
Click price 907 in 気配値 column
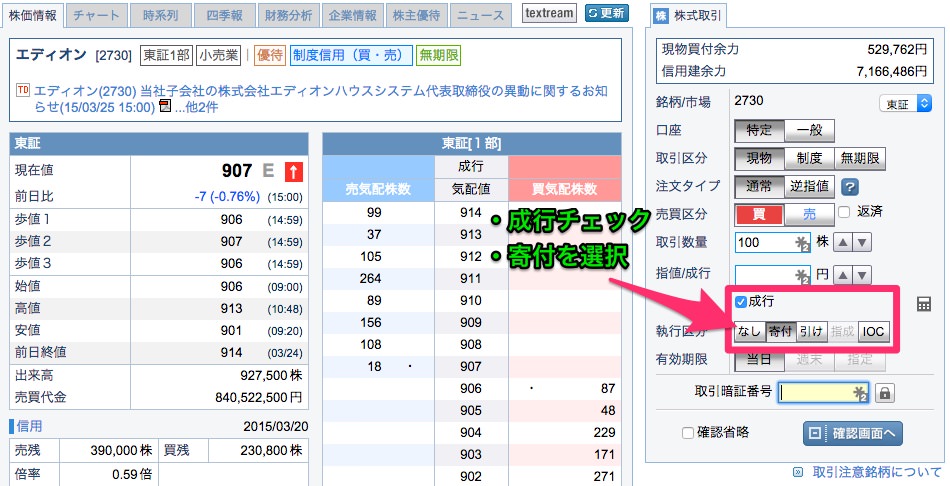tap(471, 367)
